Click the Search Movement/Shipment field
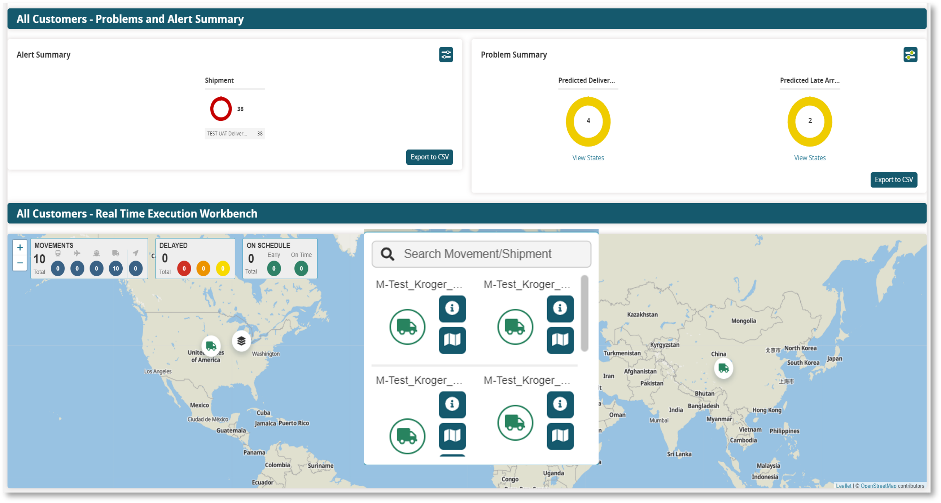 [x=480, y=255]
